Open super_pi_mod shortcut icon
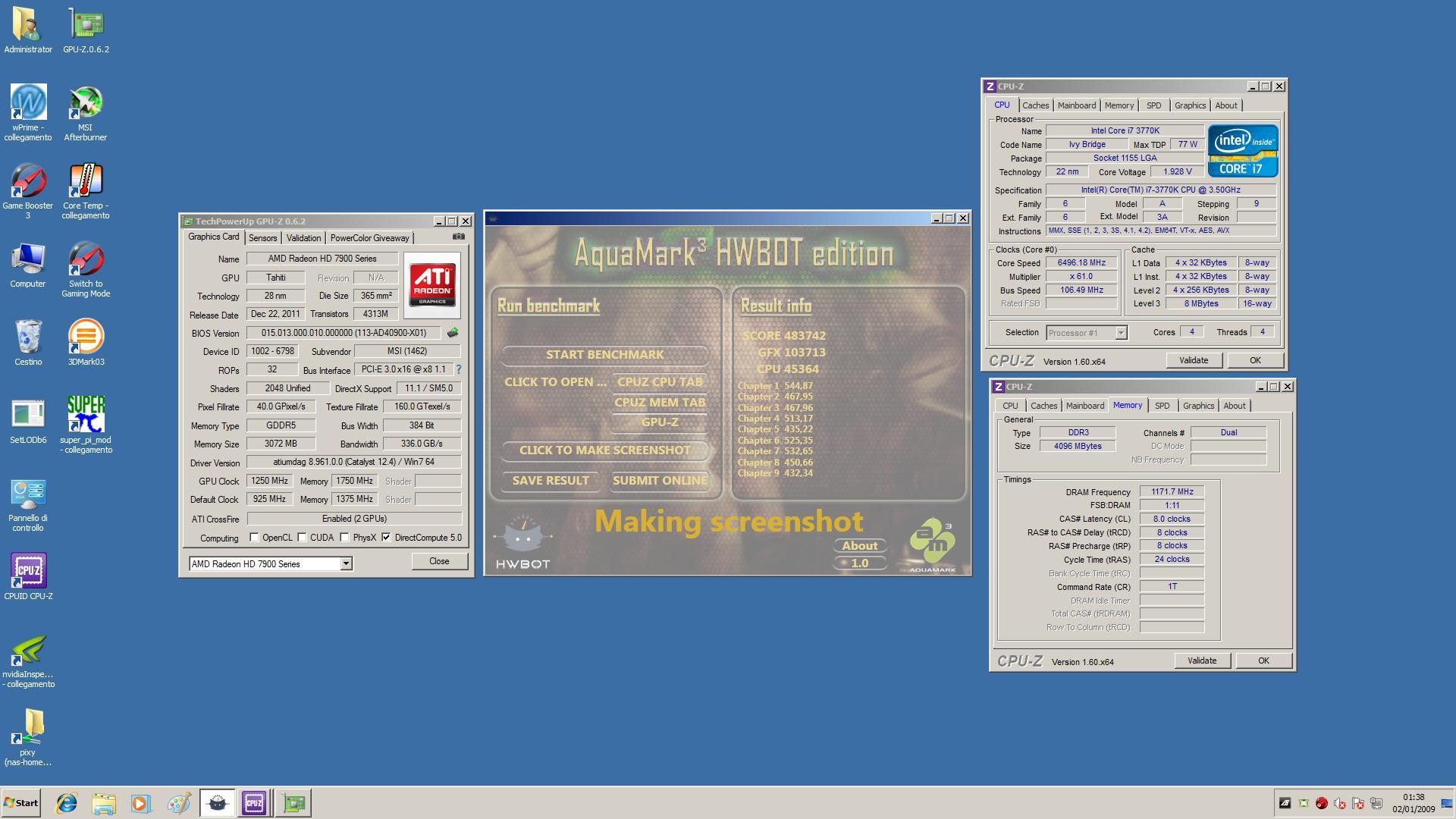Image resolution: width=1456 pixels, height=819 pixels. [x=86, y=425]
